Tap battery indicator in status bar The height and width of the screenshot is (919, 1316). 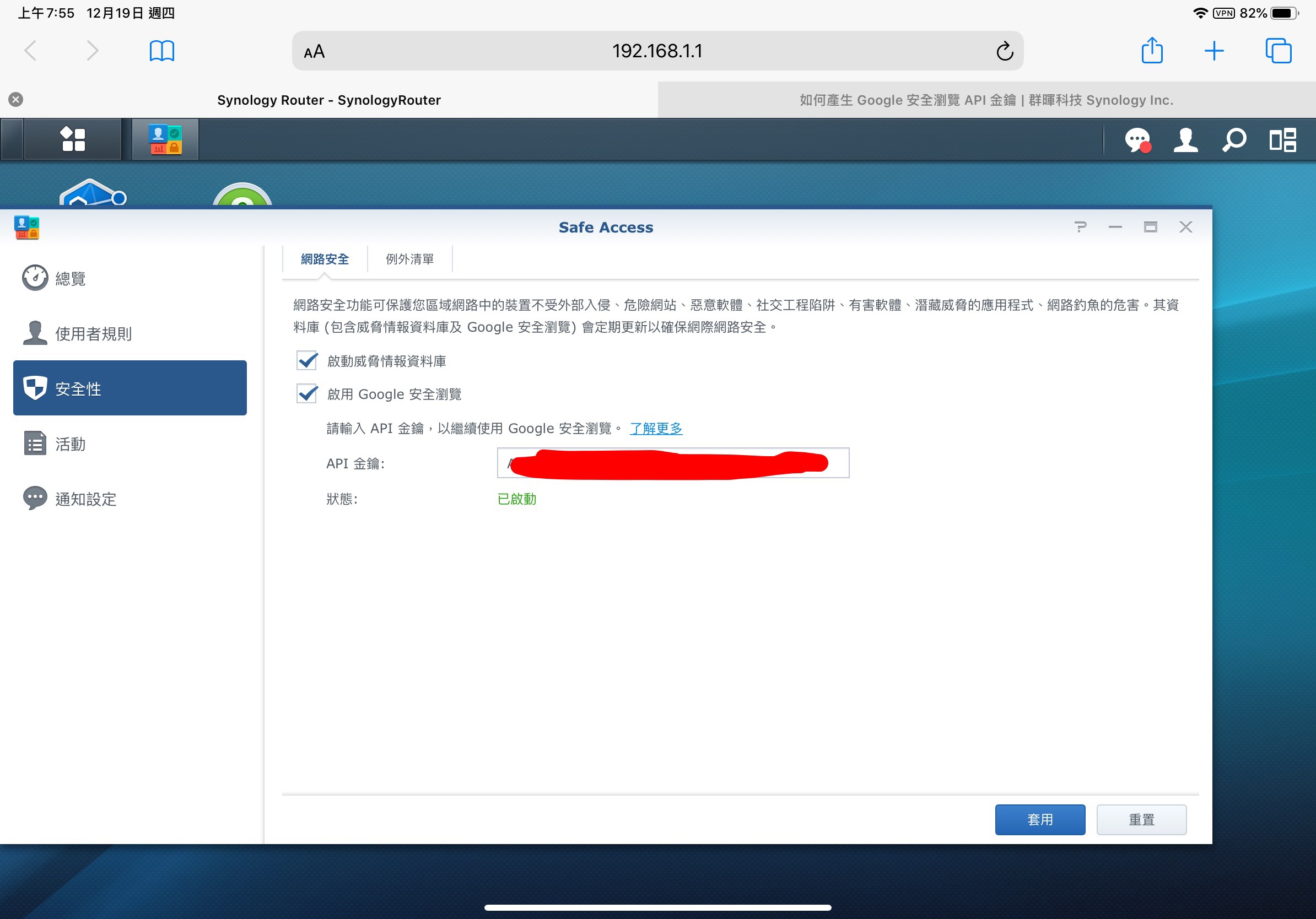point(1284,13)
